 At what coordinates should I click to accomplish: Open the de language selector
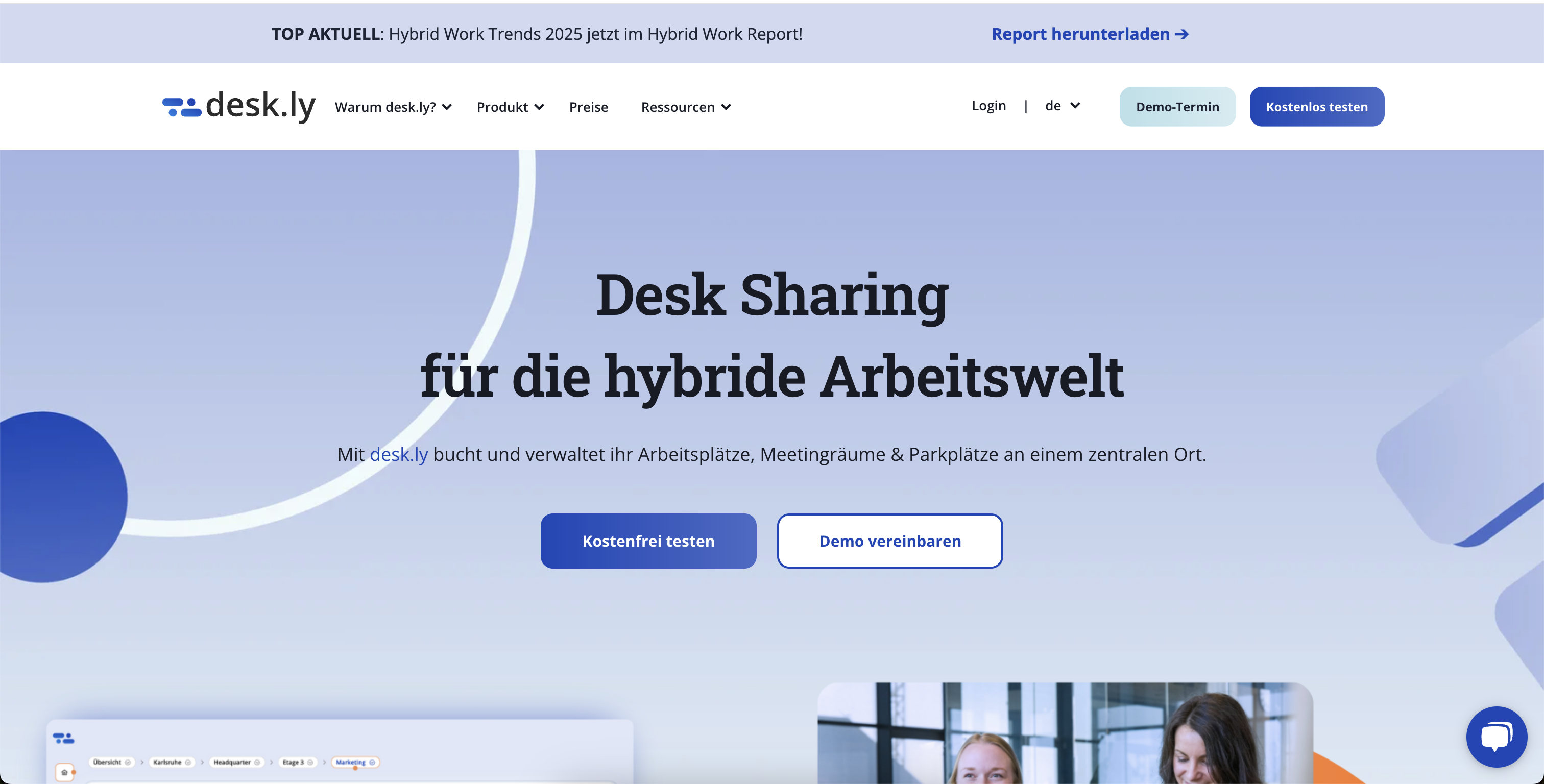tap(1062, 106)
